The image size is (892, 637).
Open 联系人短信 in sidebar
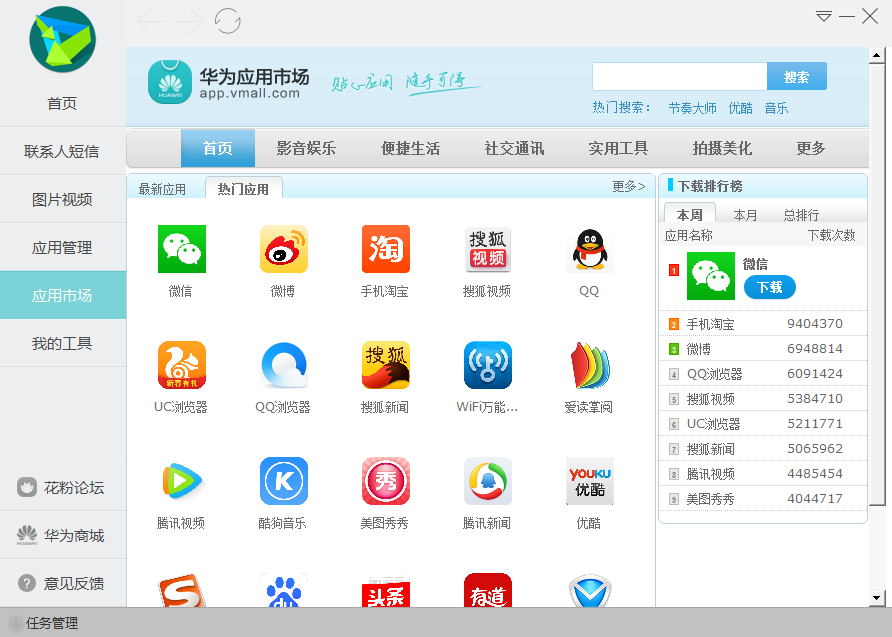(63, 151)
